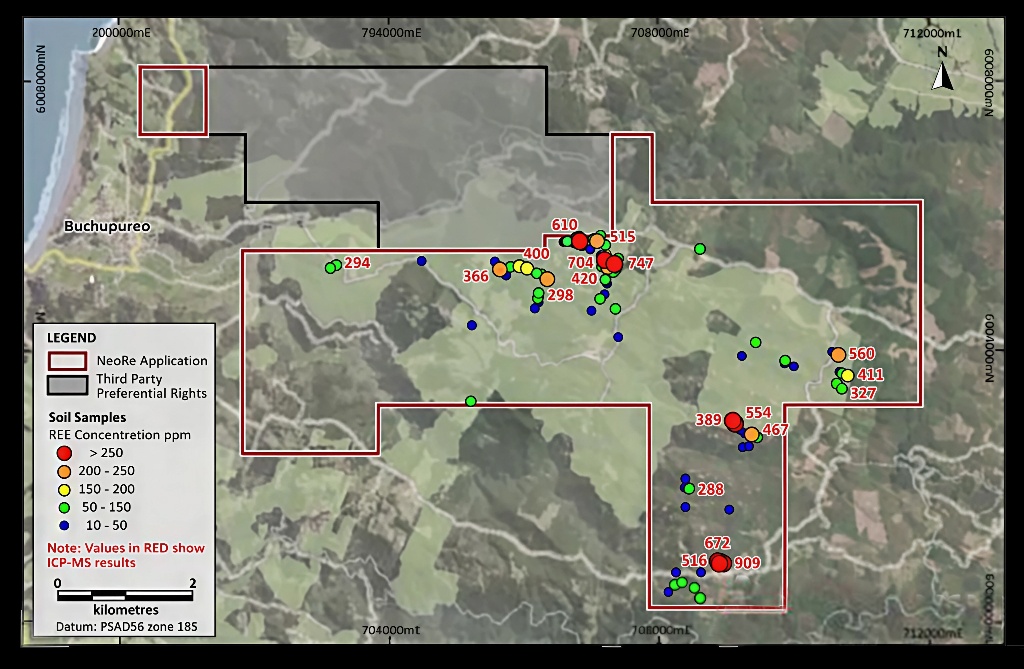The height and width of the screenshot is (669, 1024).
Task: Click the NeoRe Application legend box
Action: pyautogui.click(x=67, y=361)
